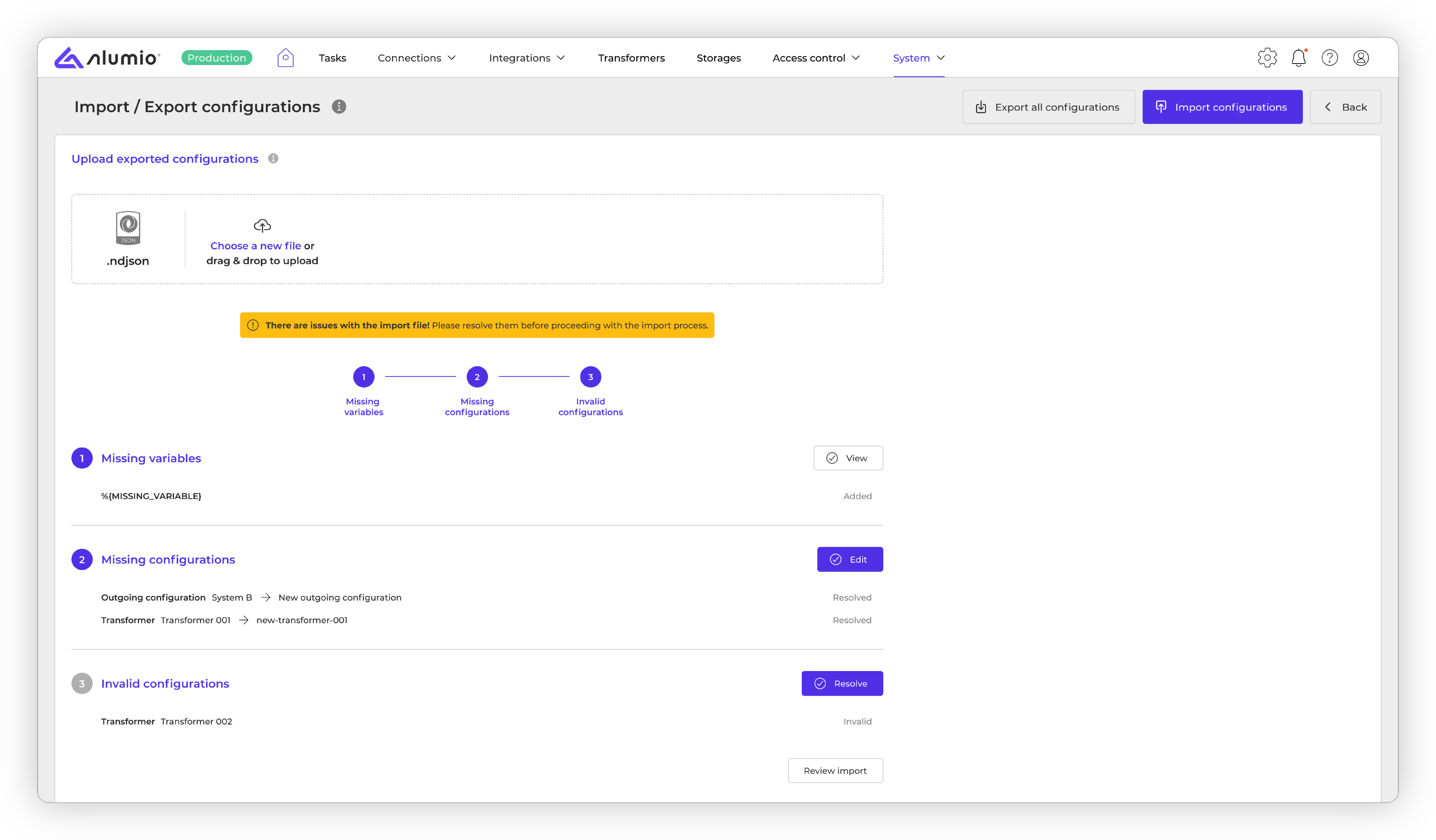Open the notifications bell
Screen dimensions: 1436x840
pos(1298,58)
